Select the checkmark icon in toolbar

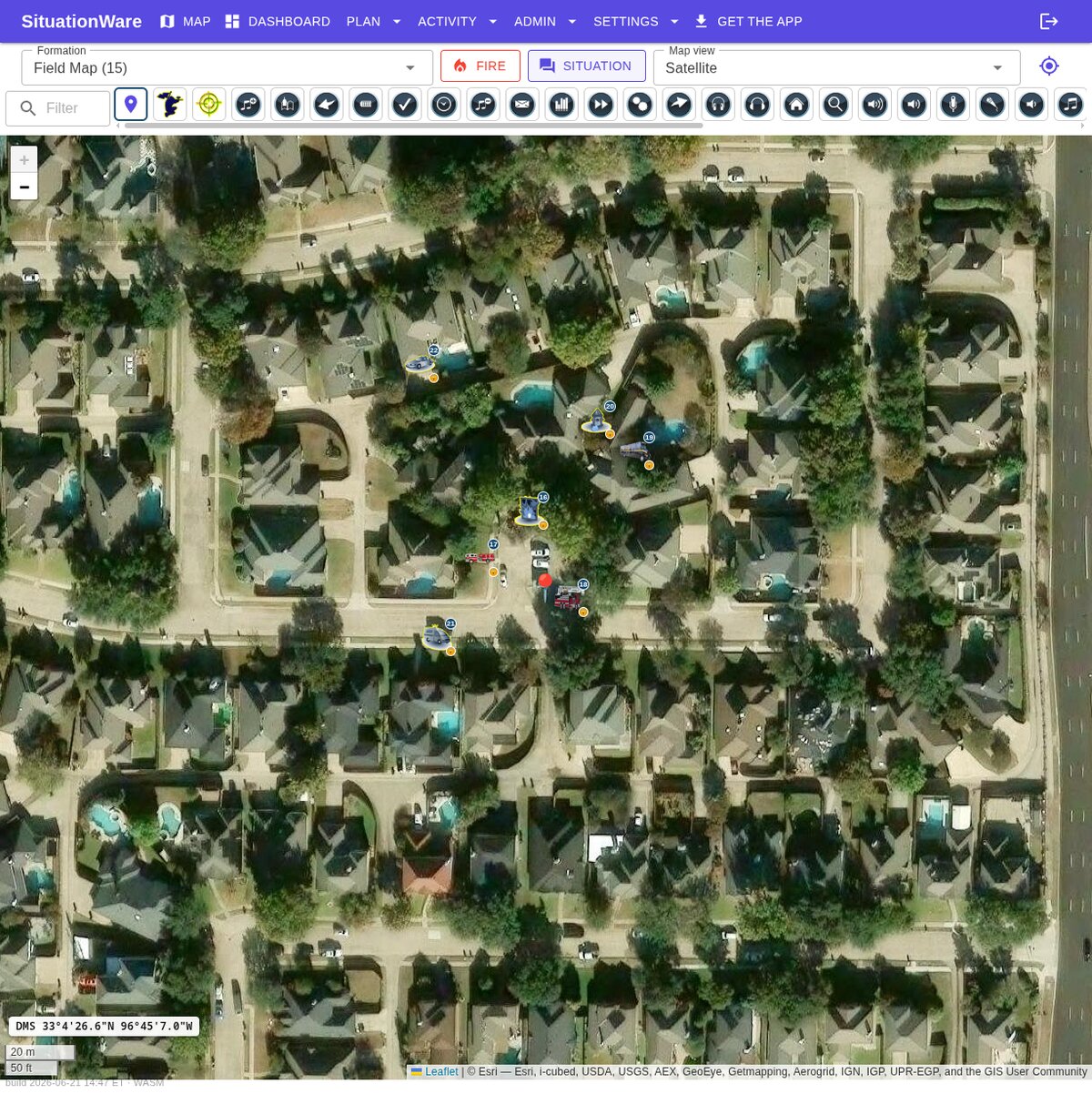pos(405,105)
